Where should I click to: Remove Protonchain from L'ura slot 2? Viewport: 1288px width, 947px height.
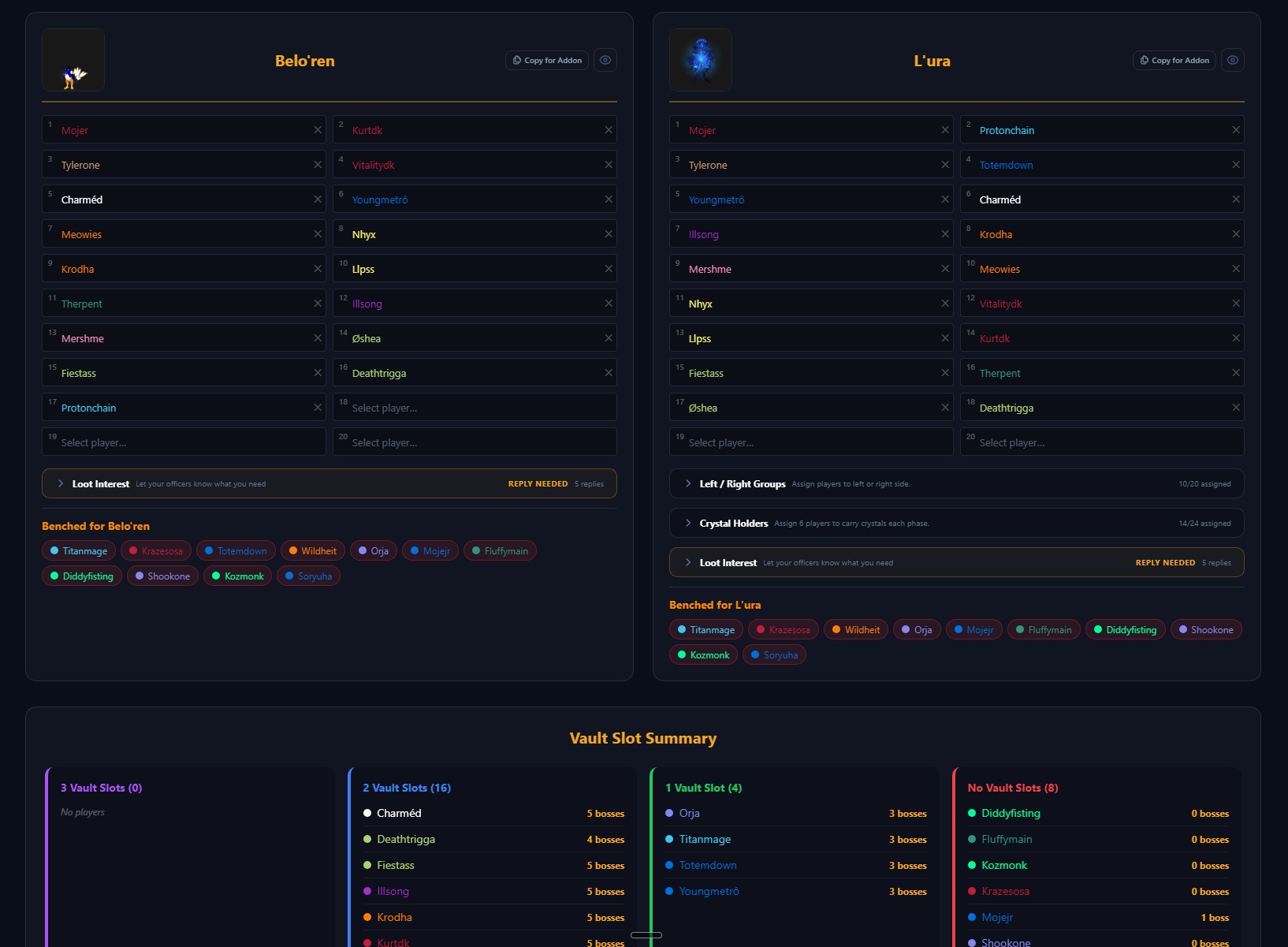click(x=1236, y=130)
